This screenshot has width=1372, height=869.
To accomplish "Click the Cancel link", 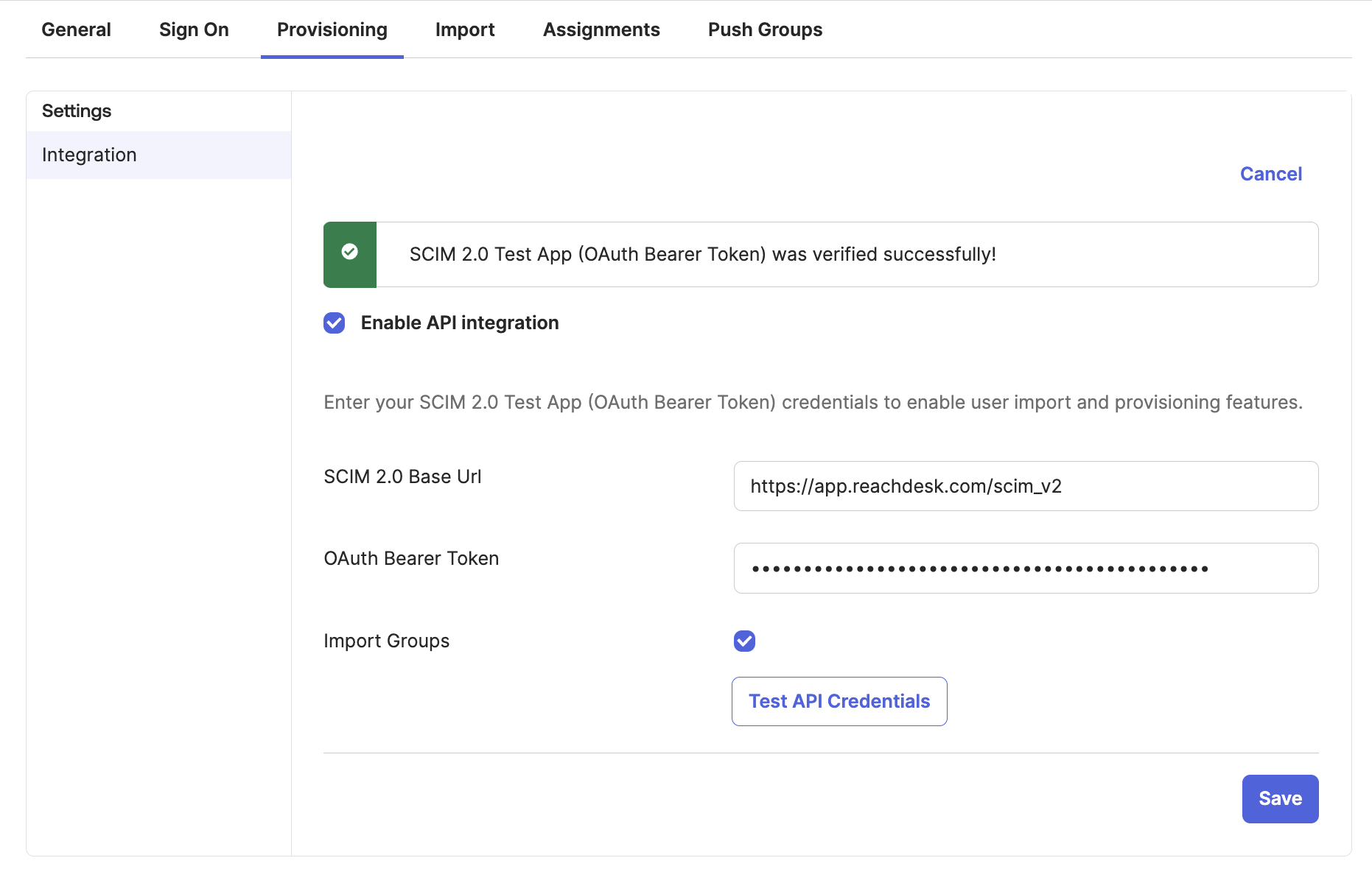I will point(1271,174).
